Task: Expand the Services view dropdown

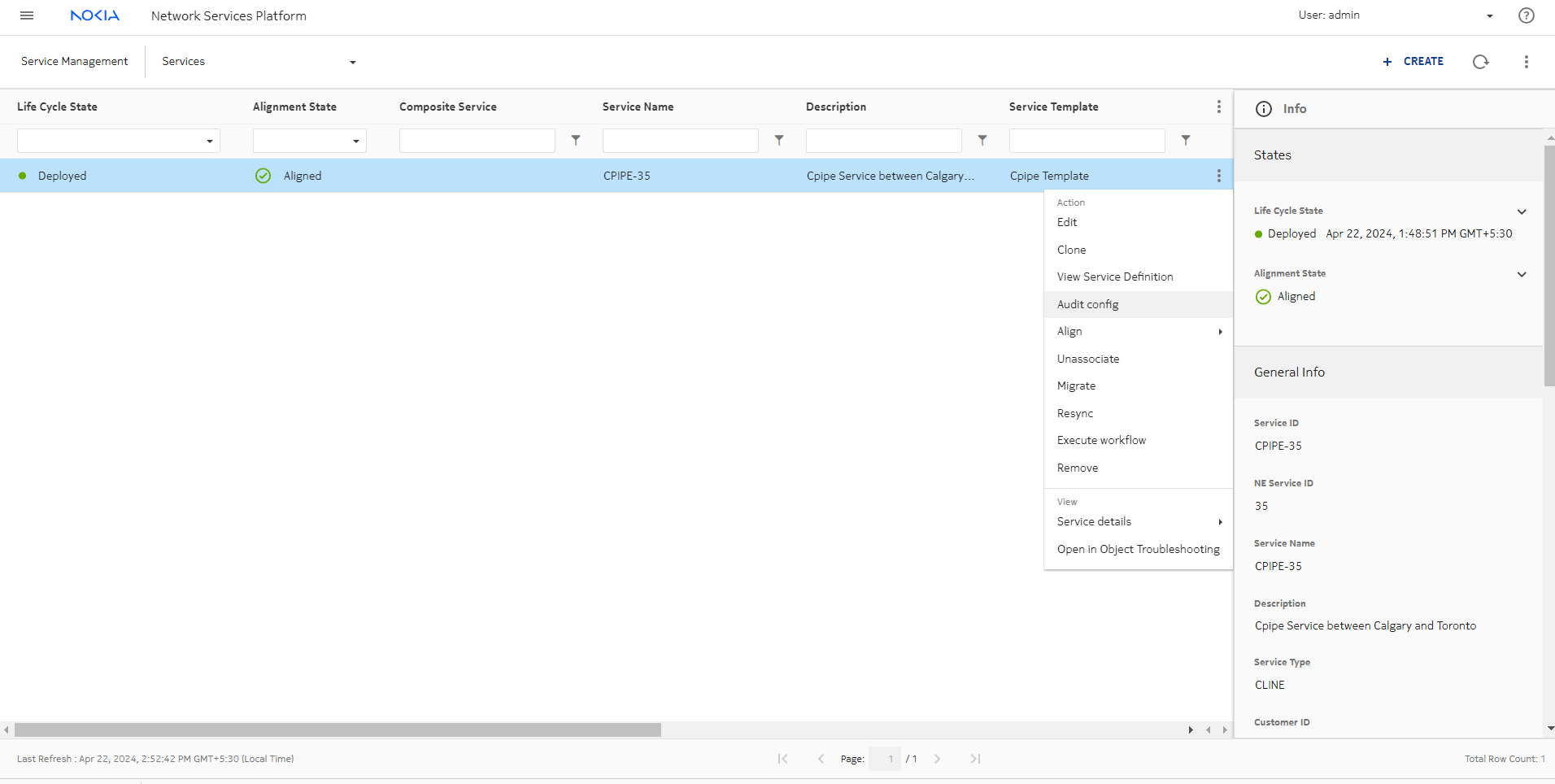Action: point(352,62)
